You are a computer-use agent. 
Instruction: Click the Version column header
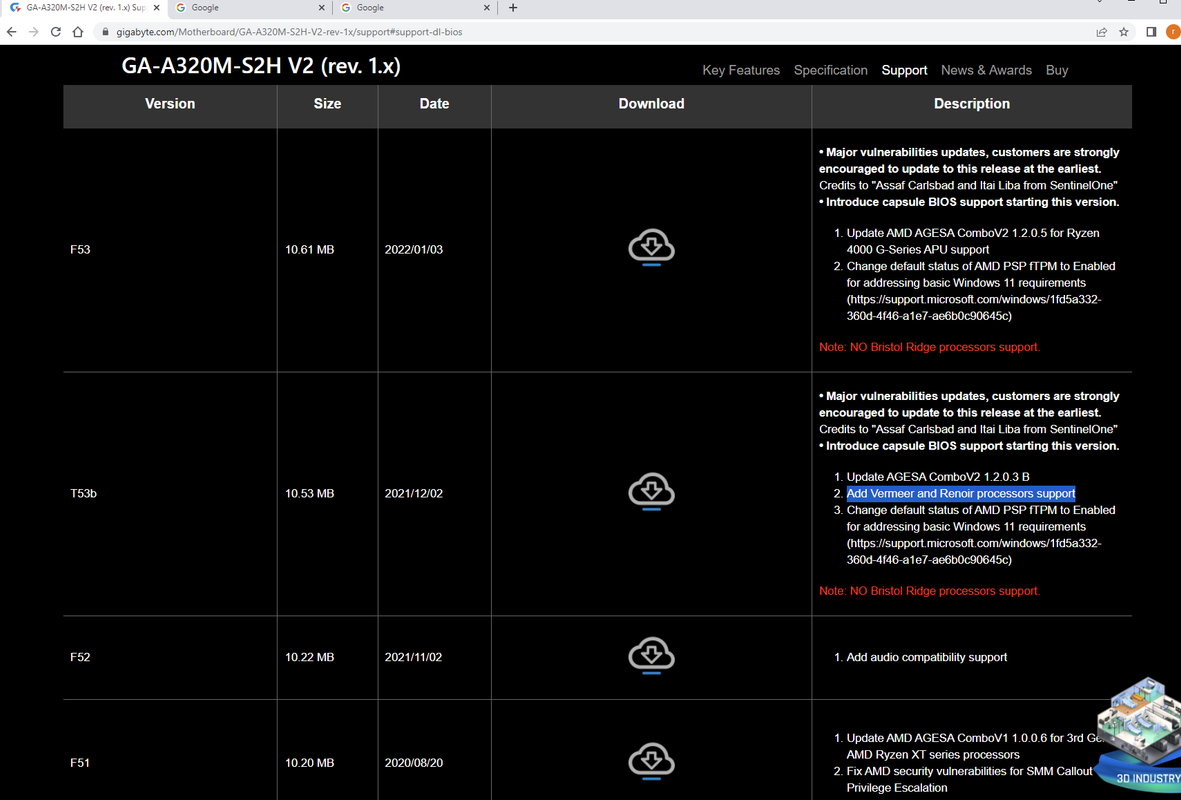pyautogui.click(x=169, y=104)
